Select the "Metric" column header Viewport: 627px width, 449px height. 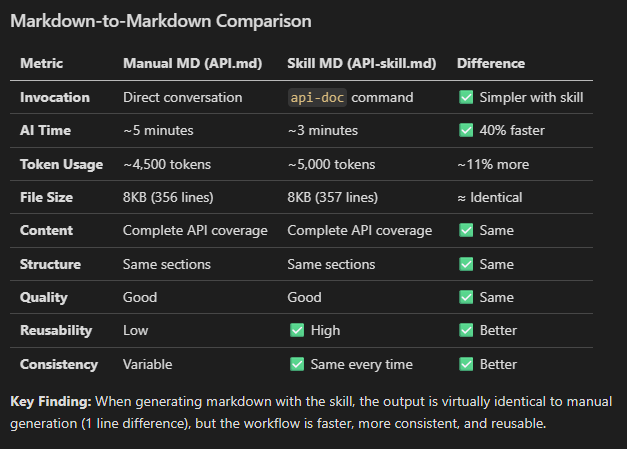tap(41, 63)
